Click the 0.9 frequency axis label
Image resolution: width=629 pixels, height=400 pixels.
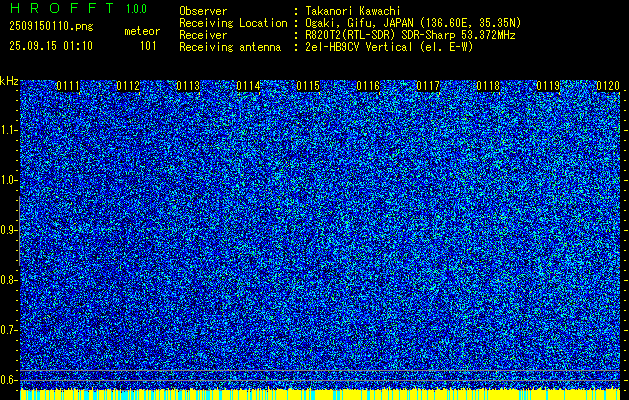[x=8, y=230]
